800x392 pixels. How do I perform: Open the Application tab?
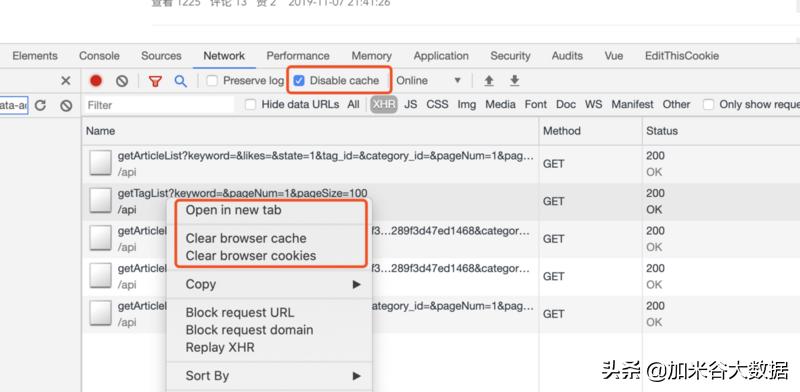441,56
